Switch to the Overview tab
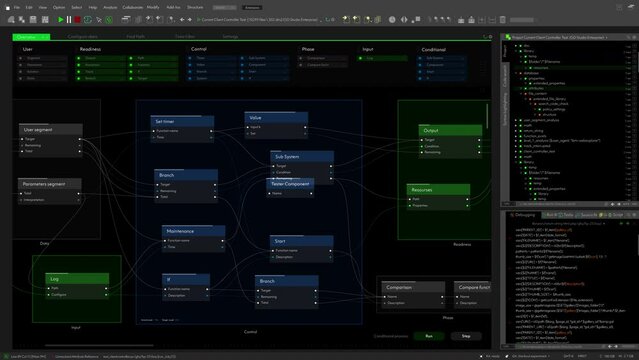 coord(31,37)
